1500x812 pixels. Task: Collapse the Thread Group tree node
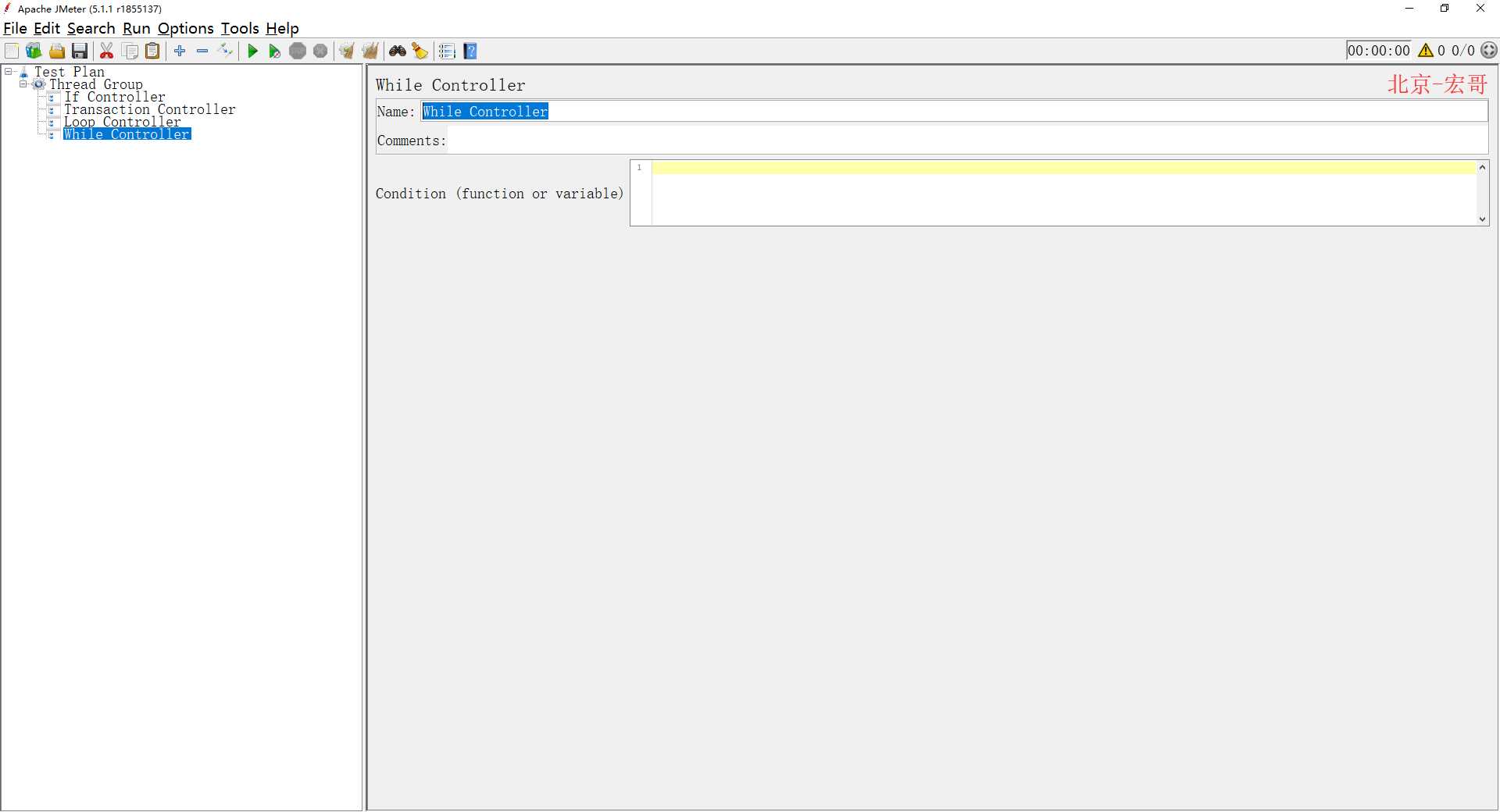23,84
